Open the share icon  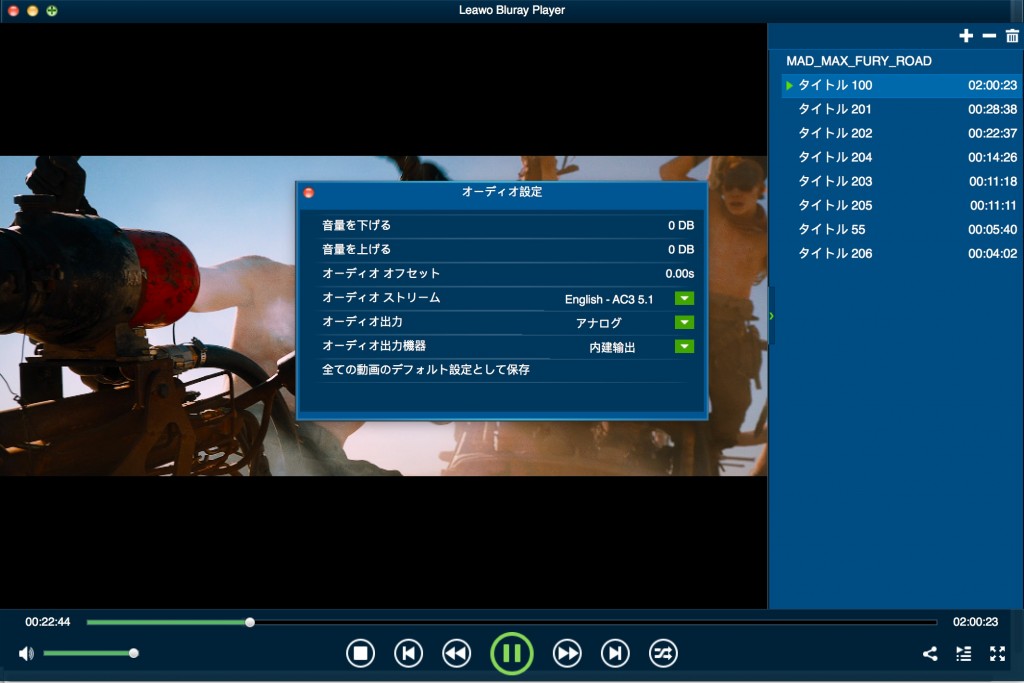[930, 653]
